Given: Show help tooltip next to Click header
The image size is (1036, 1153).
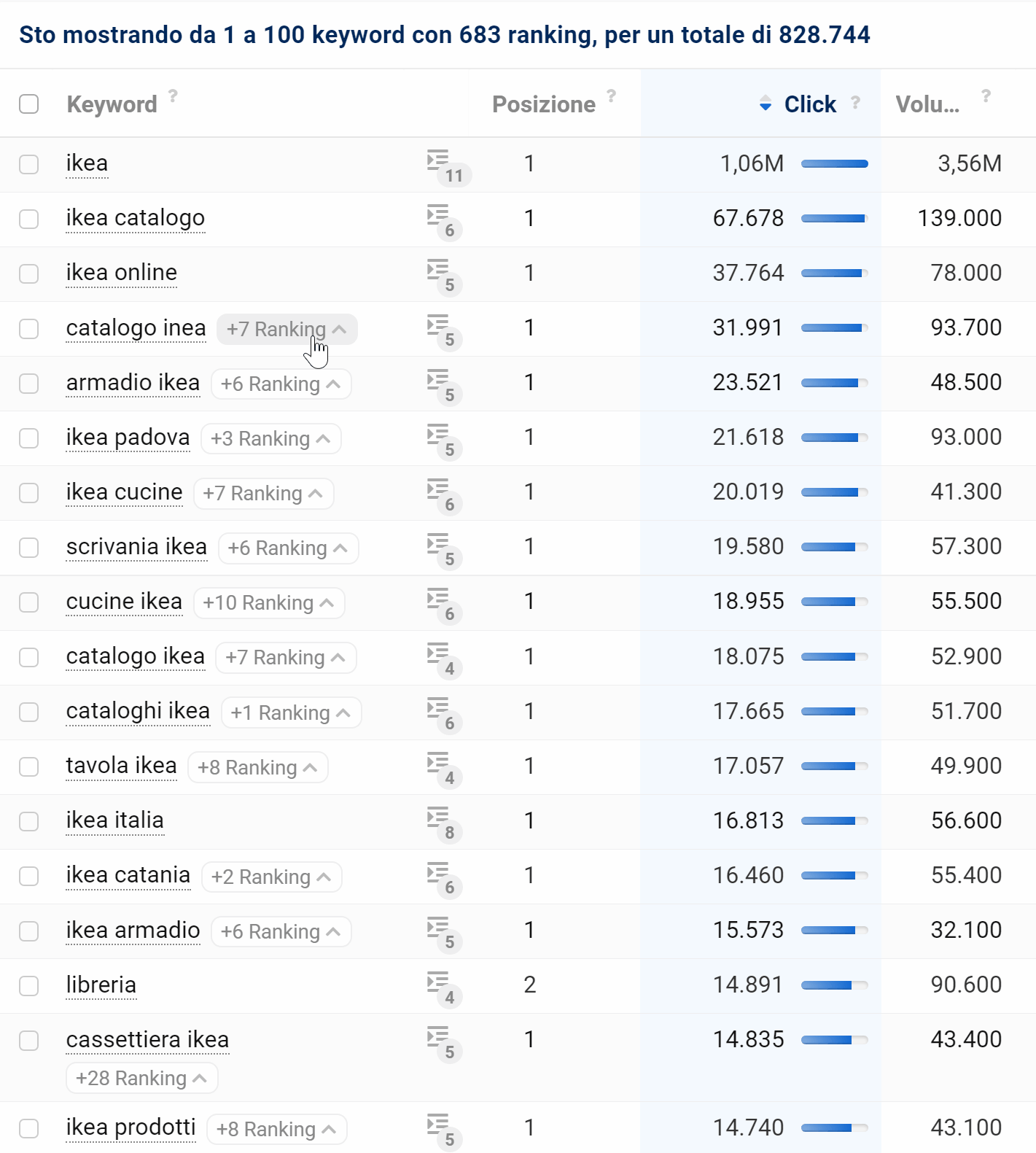Looking at the screenshot, I should click(855, 102).
